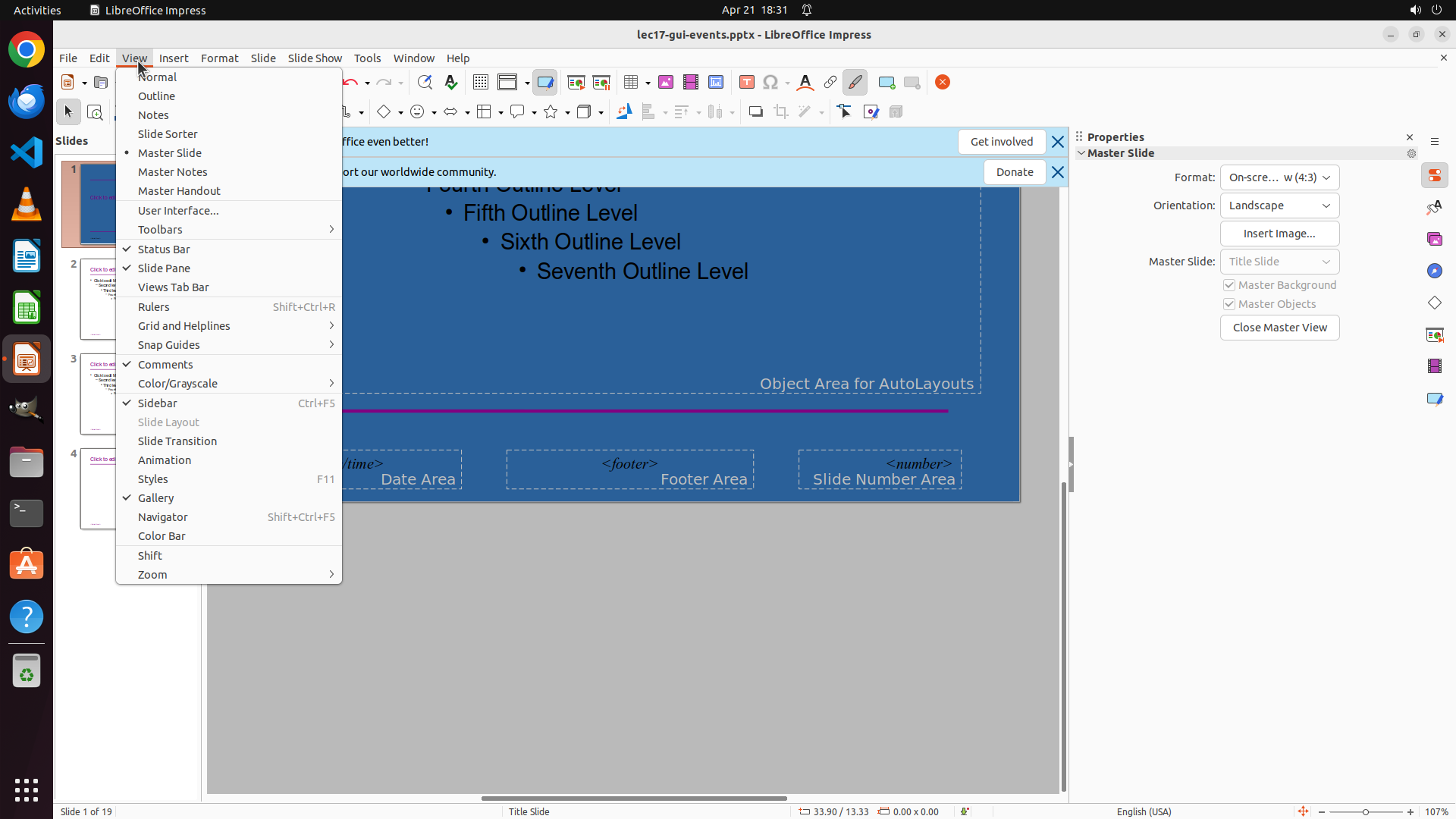
Task: Click the Insert Text Box icon
Action: click(x=747, y=83)
